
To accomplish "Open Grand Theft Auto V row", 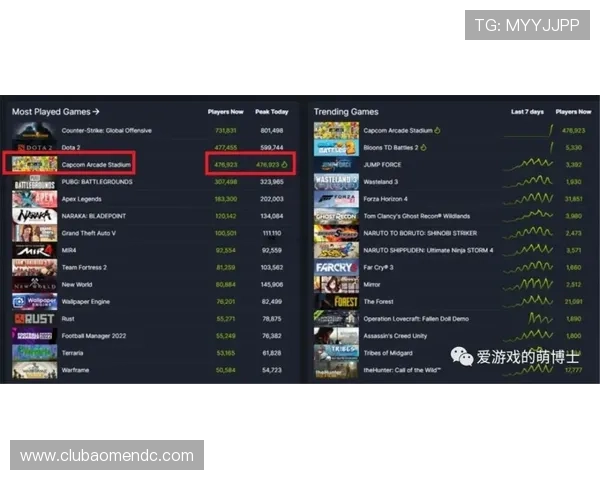I will point(88,233).
